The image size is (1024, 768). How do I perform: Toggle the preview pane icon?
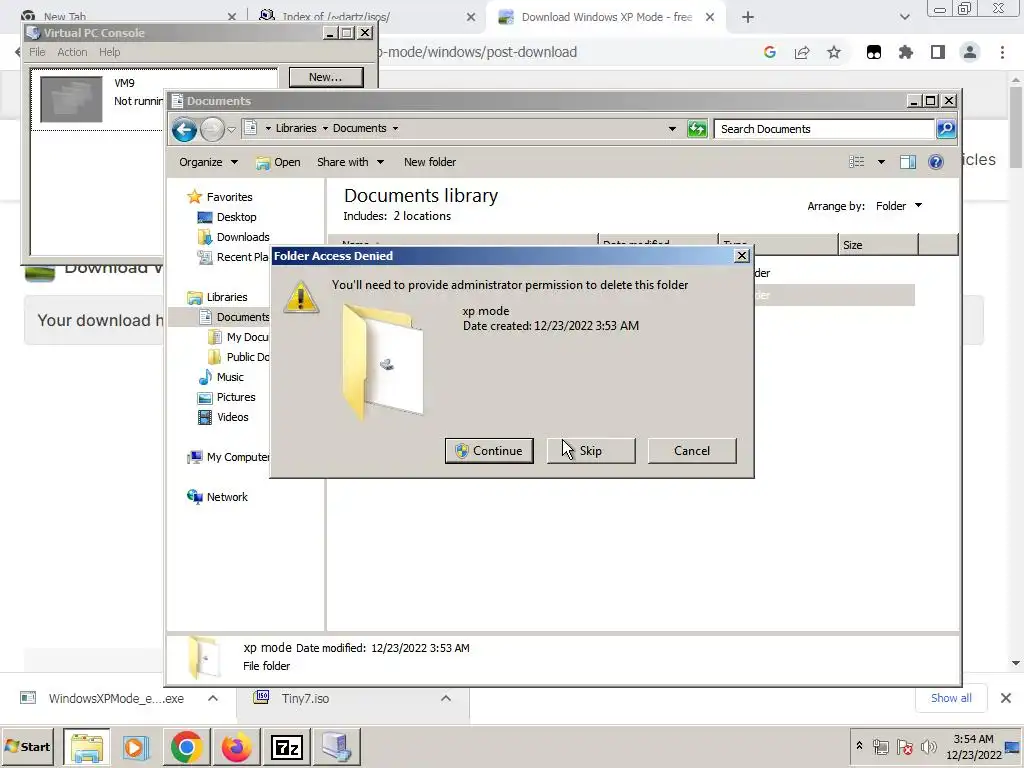point(908,162)
